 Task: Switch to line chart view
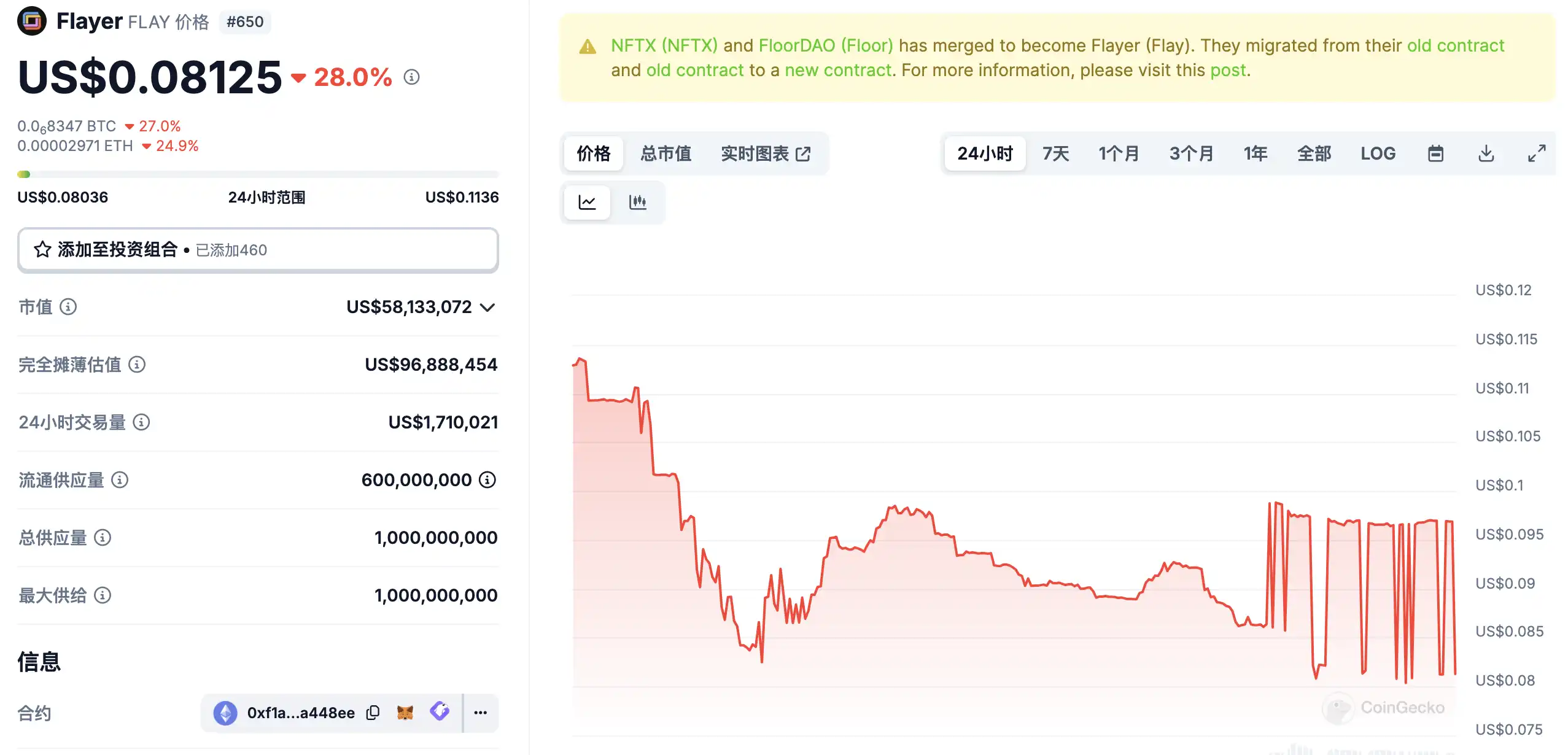(x=587, y=202)
